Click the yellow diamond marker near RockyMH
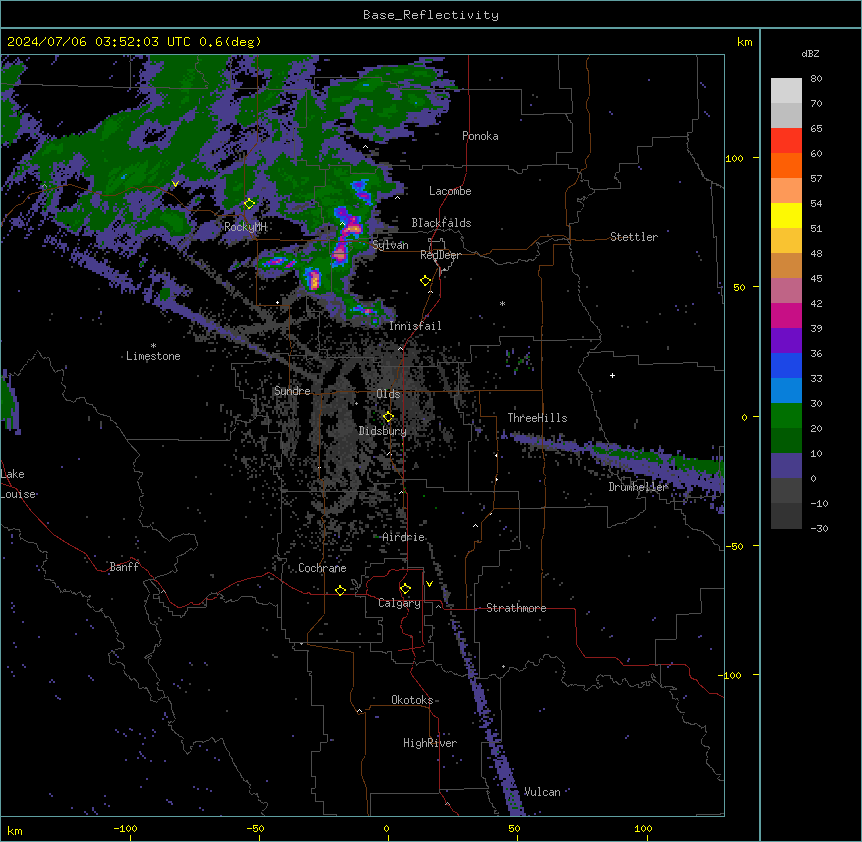862x842 pixels. point(249,204)
